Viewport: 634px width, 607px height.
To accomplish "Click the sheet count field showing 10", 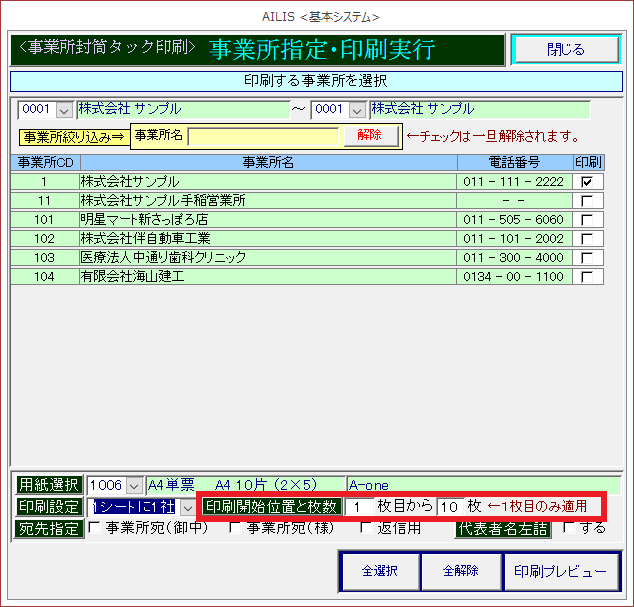I will coord(450,507).
